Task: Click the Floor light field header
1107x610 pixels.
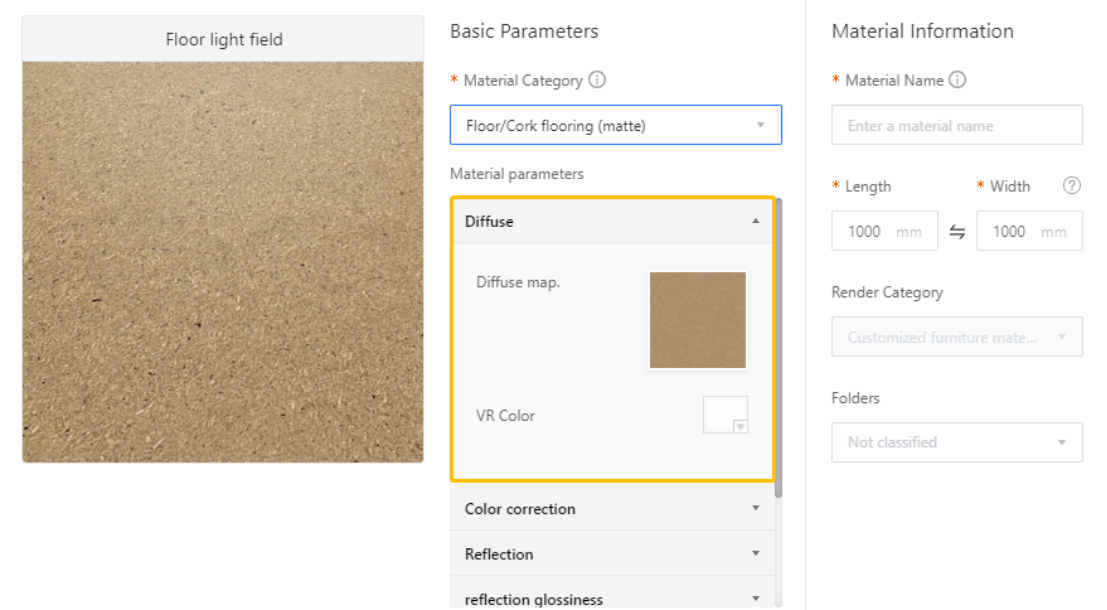Action: 223,40
